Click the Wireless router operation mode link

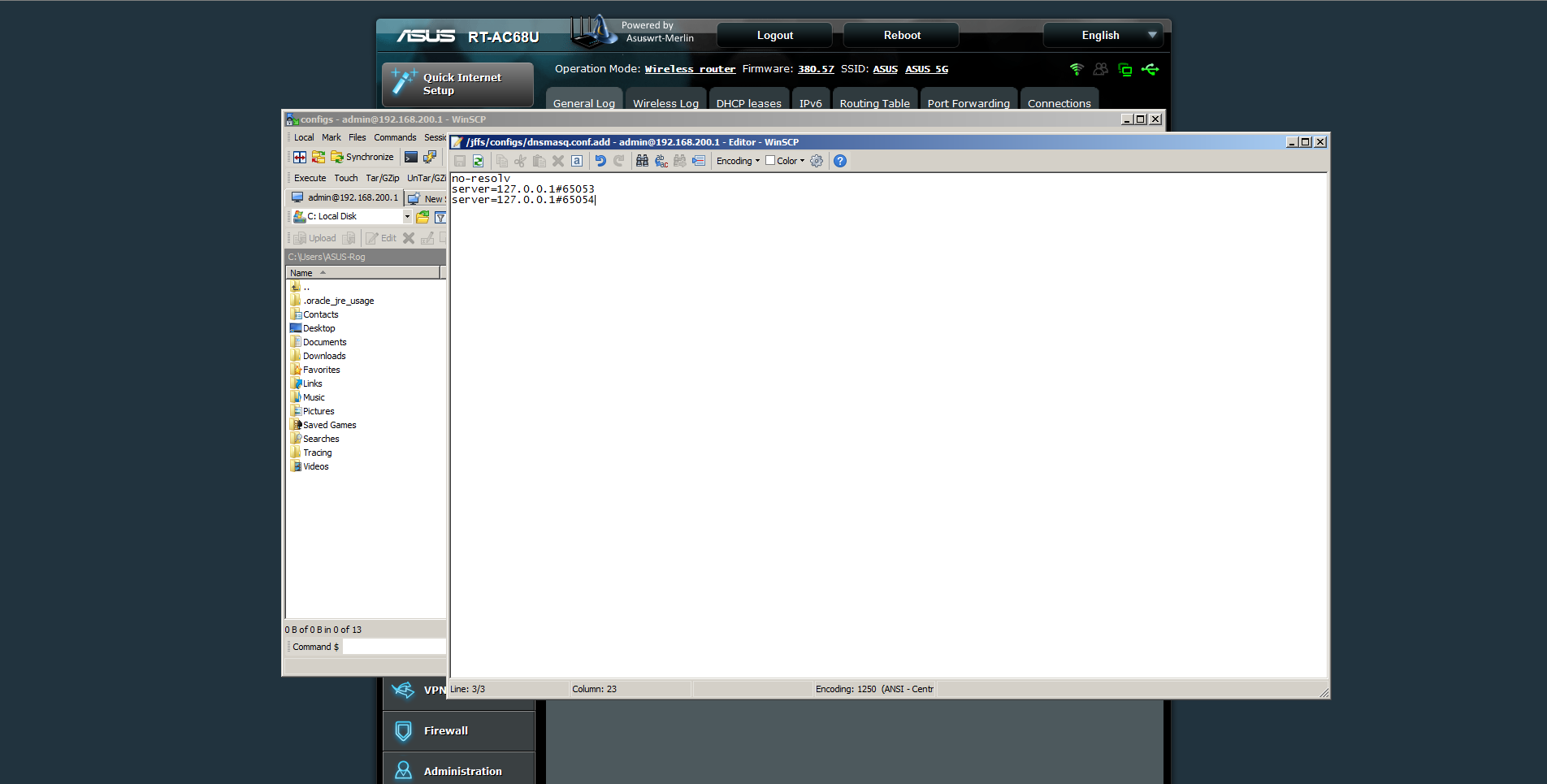[690, 69]
